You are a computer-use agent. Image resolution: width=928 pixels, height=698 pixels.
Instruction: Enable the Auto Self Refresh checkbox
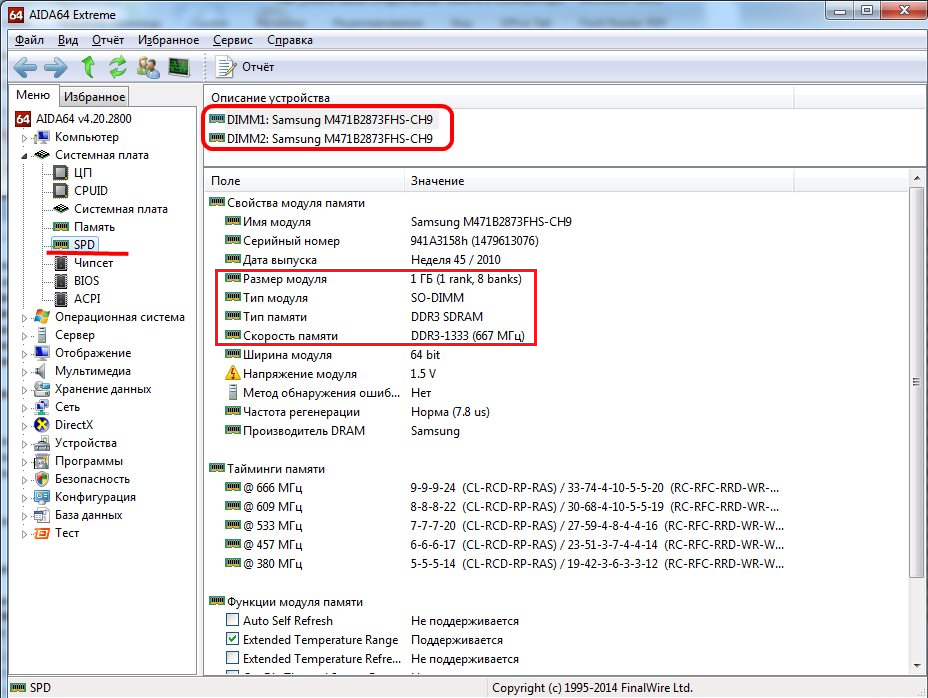click(232, 621)
